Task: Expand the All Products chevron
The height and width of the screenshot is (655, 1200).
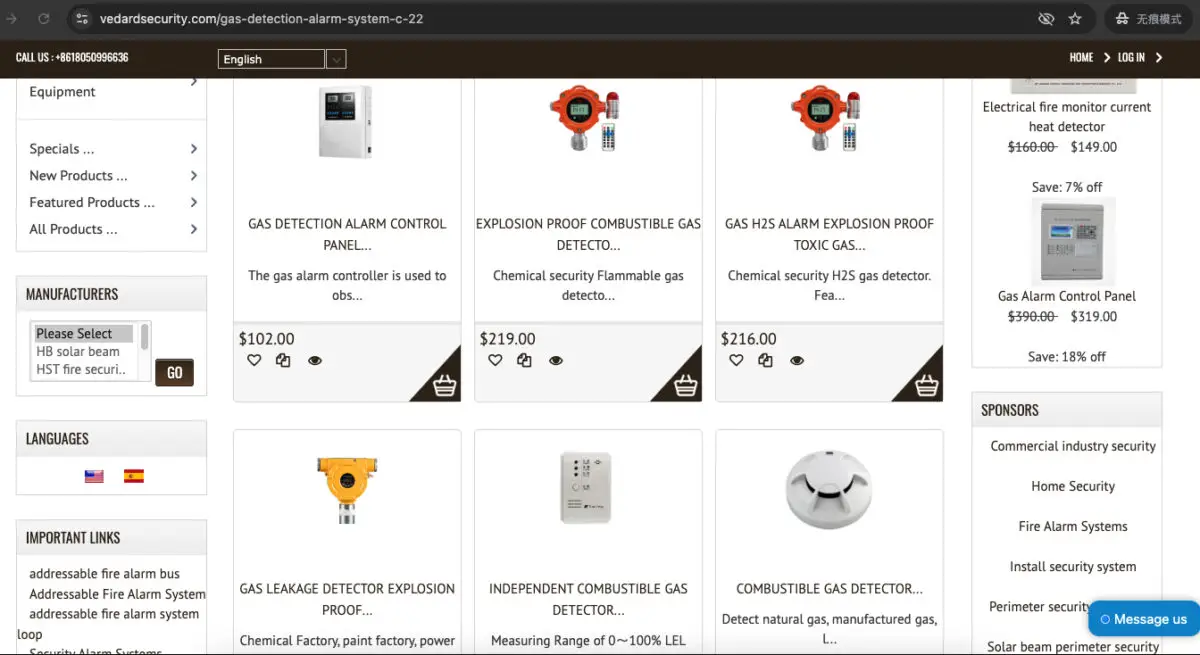Action: [194, 229]
